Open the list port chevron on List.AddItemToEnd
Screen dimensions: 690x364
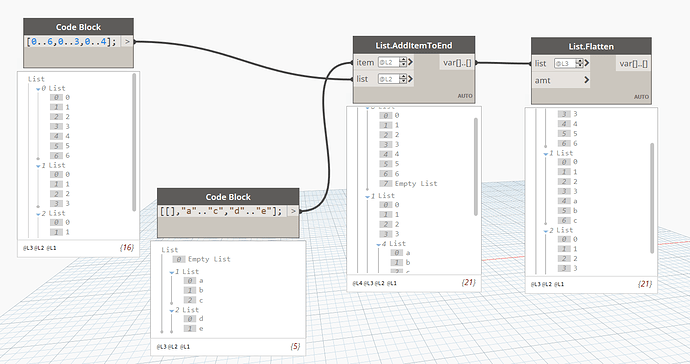click(x=410, y=79)
